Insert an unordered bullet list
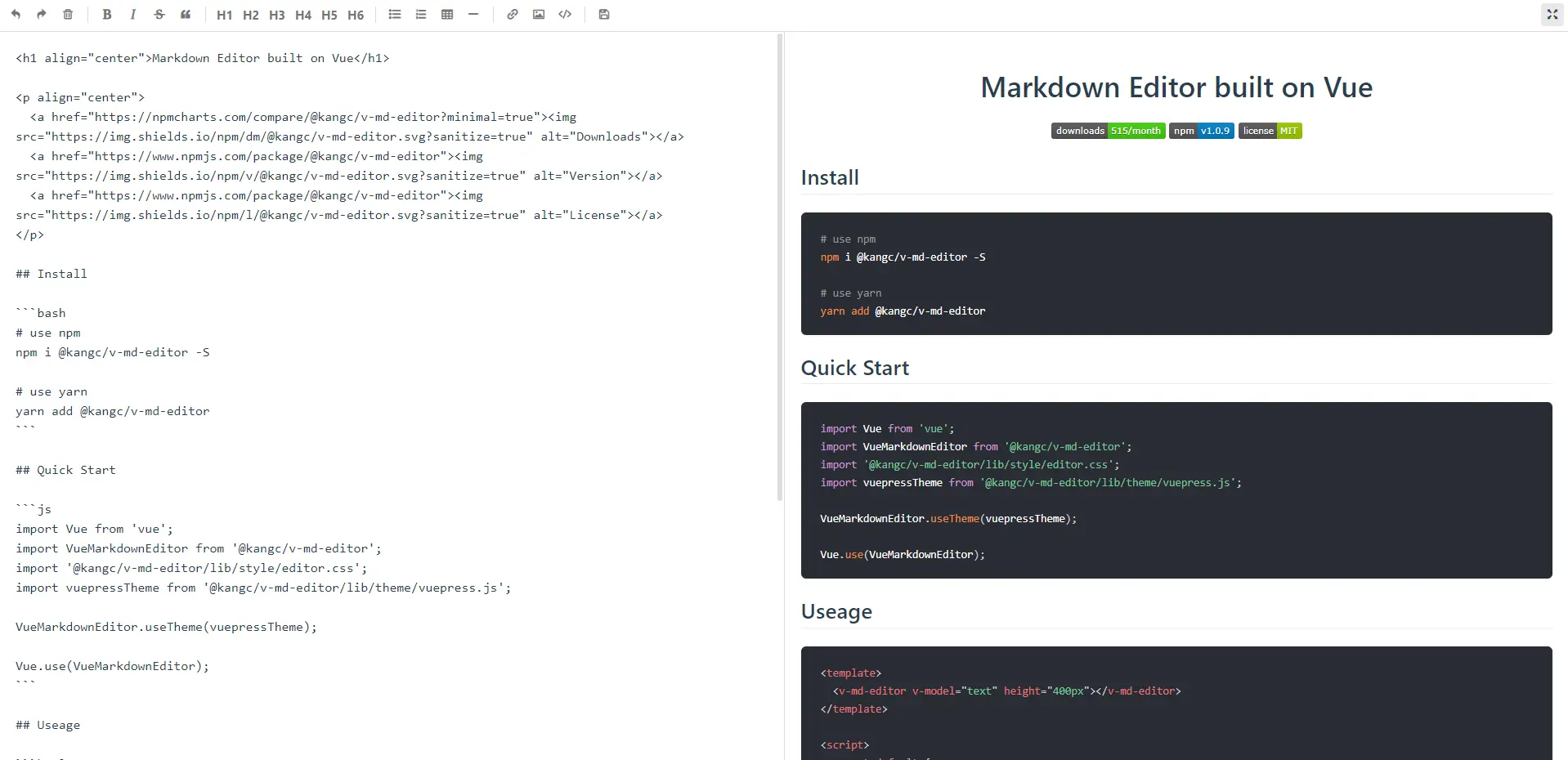The height and width of the screenshot is (760, 1568). coord(395,15)
